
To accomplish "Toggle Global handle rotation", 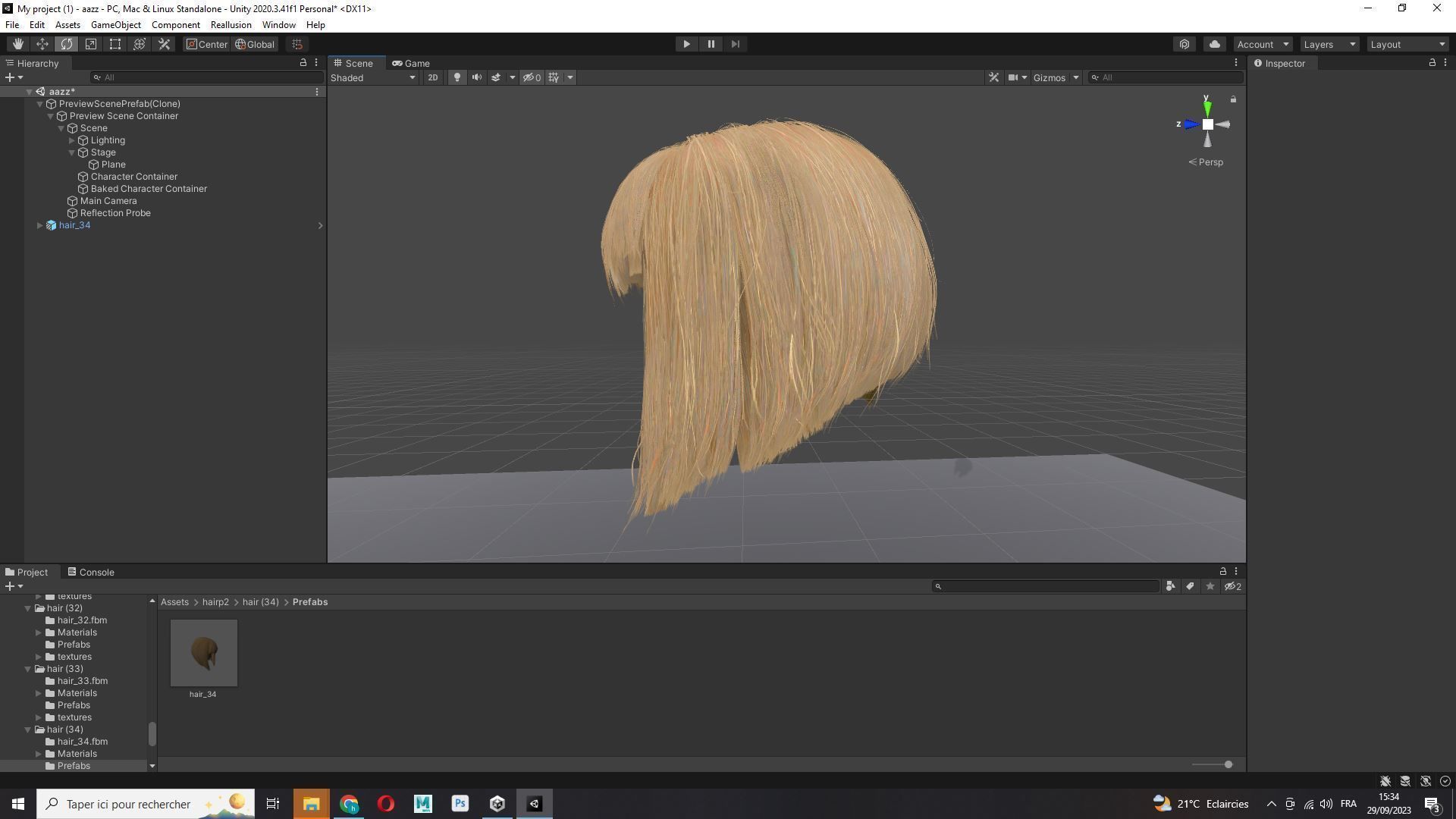I will pos(255,44).
